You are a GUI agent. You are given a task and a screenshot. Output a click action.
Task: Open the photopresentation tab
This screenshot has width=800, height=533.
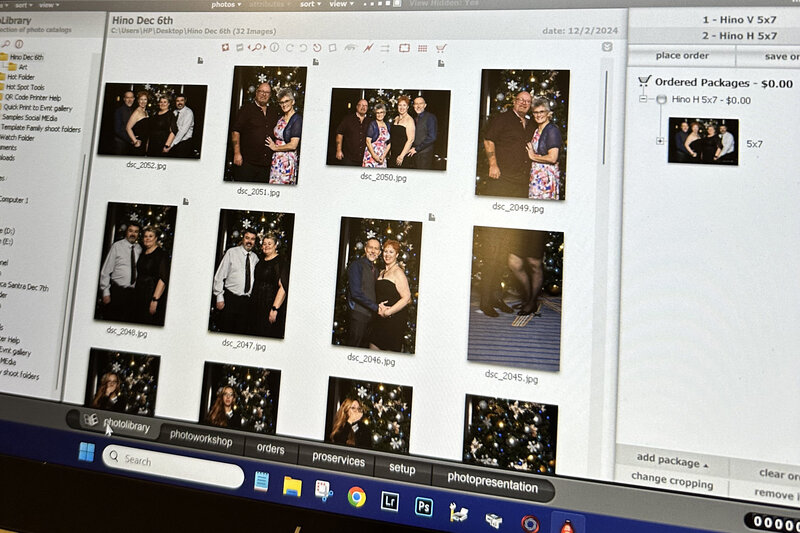pyautogui.click(x=492, y=481)
